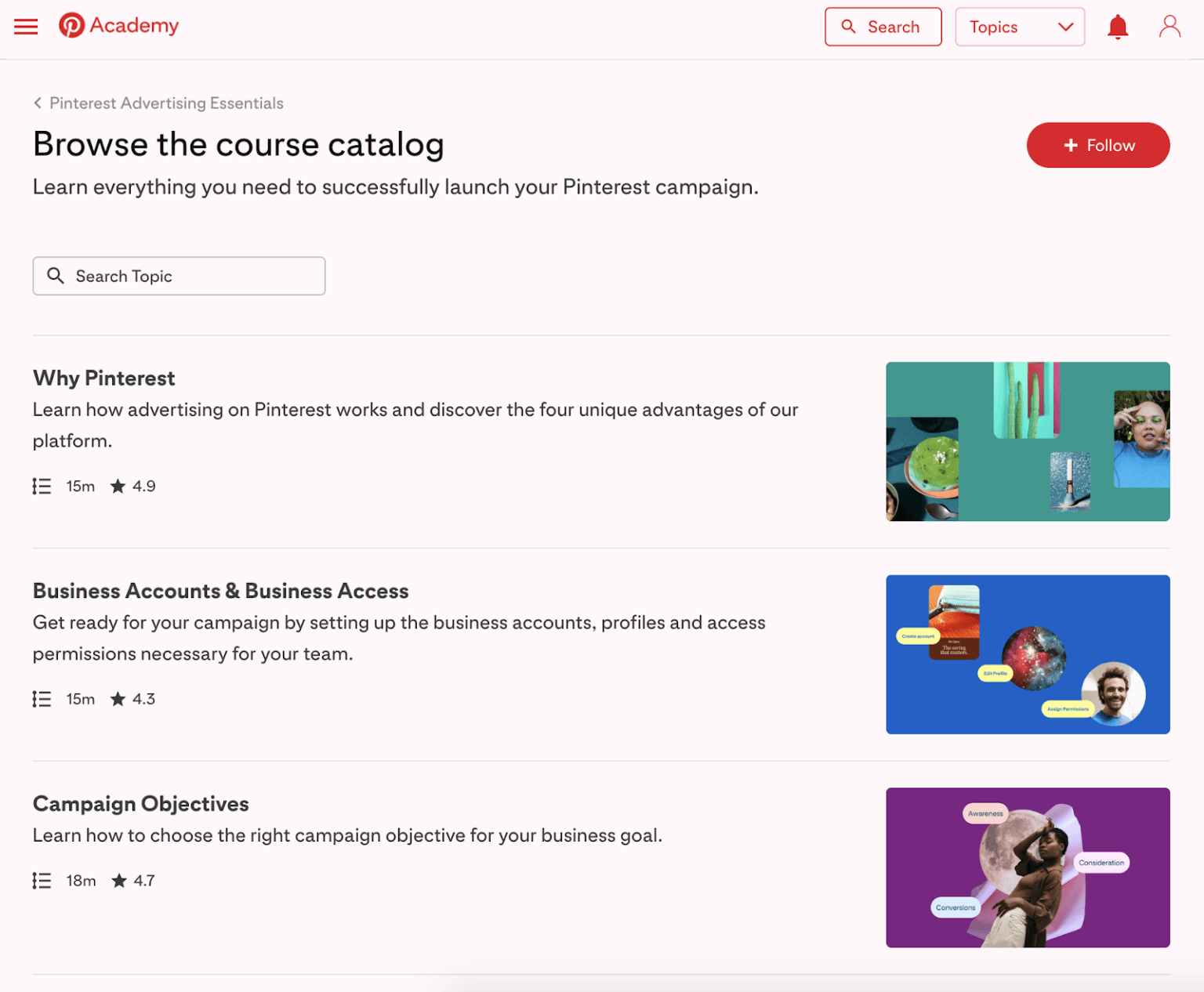Viewport: 1204px width, 992px height.
Task: Open notifications bell icon
Action: pos(1117,27)
